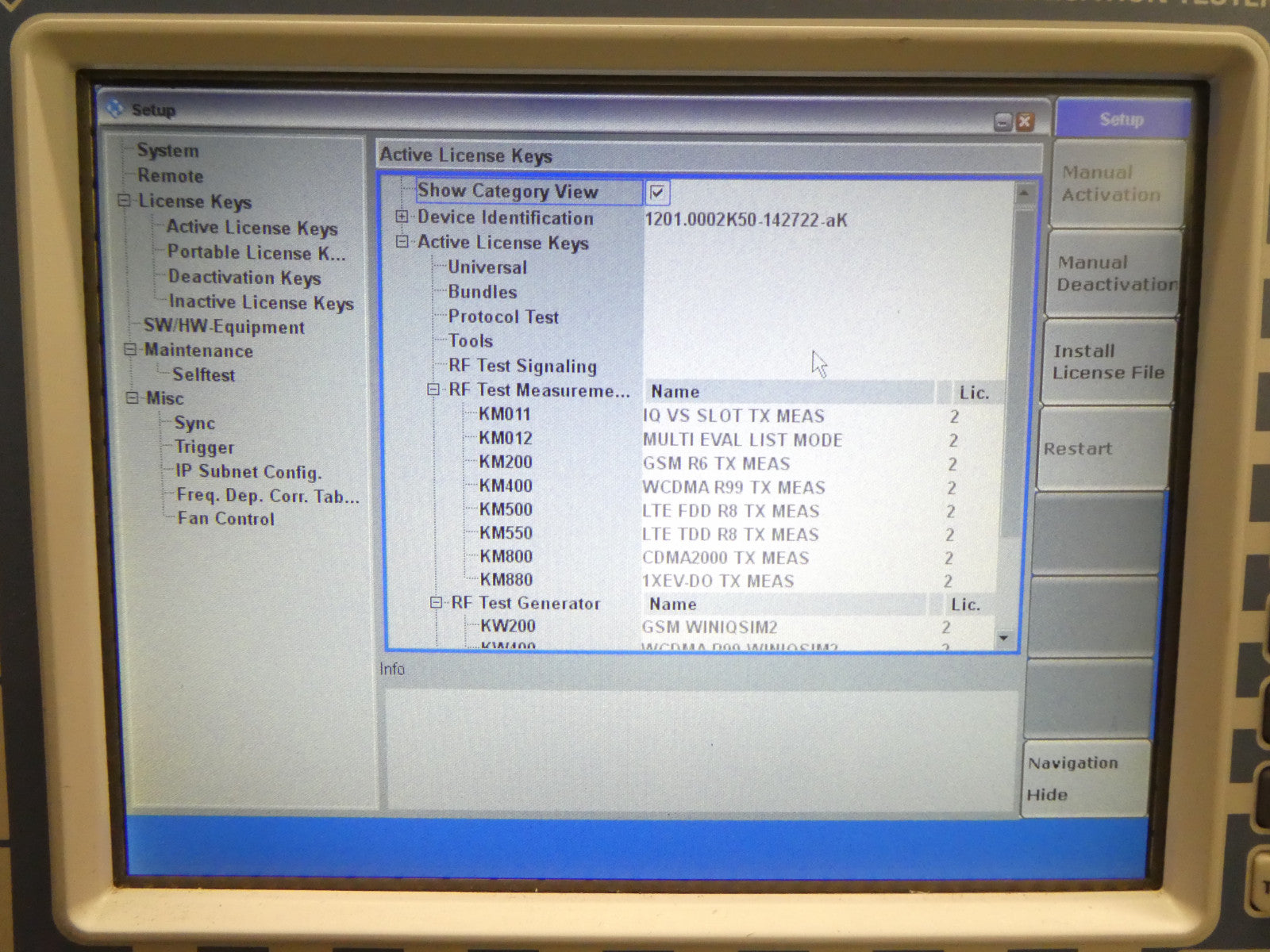Image resolution: width=1270 pixels, height=952 pixels.
Task: Open Fan Control settings in the sidebar
Action: (225, 519)
